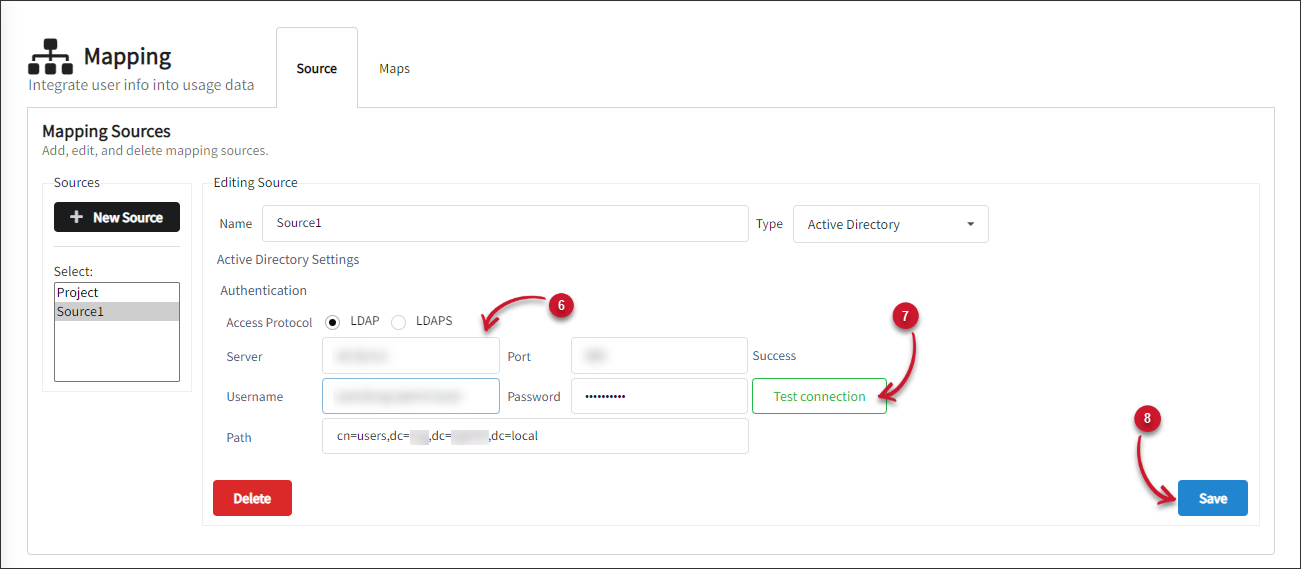Click the Password input field
This screenshot has width=1301, height=569.
pos(660,396)
